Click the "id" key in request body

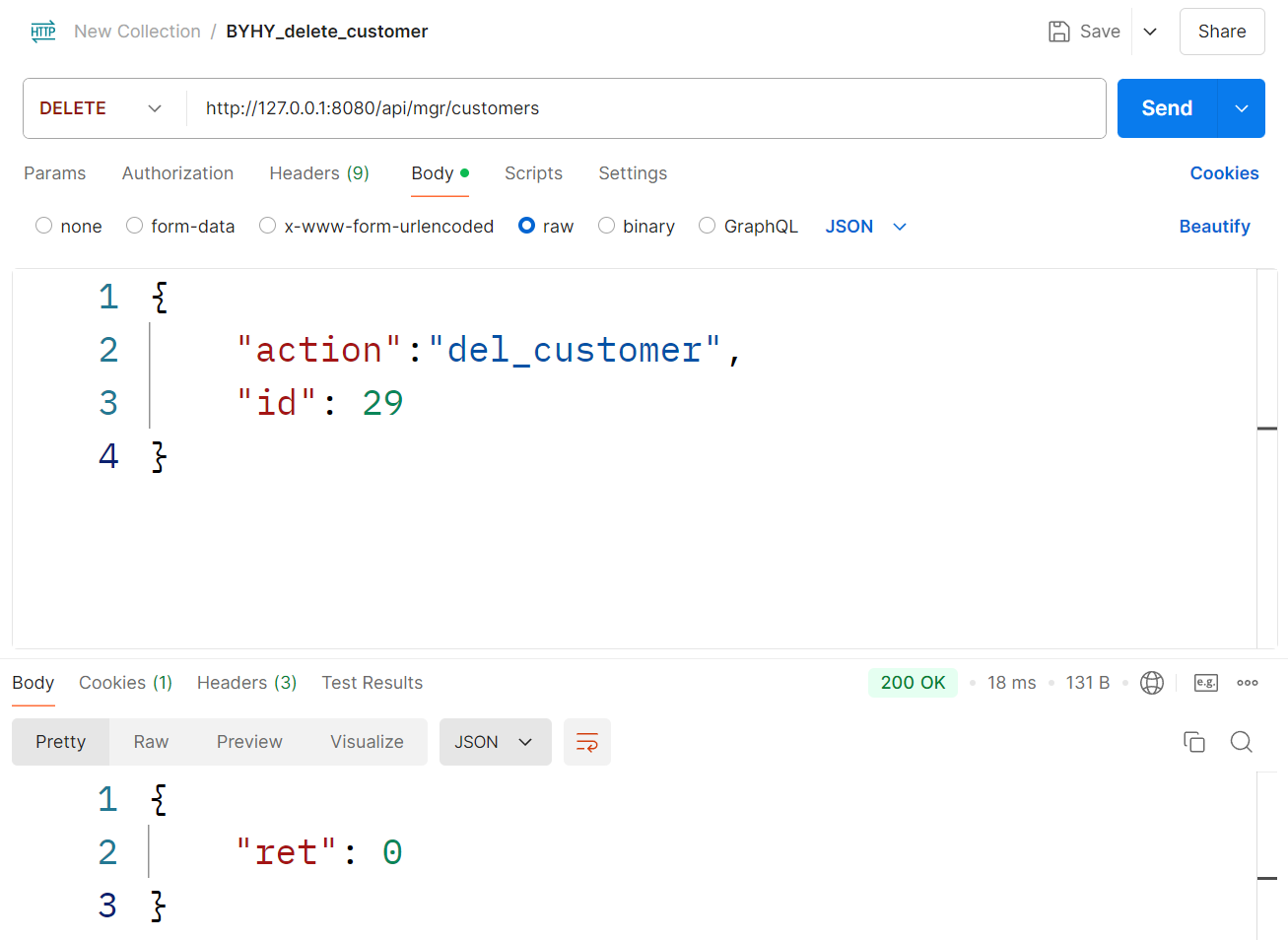277,403
